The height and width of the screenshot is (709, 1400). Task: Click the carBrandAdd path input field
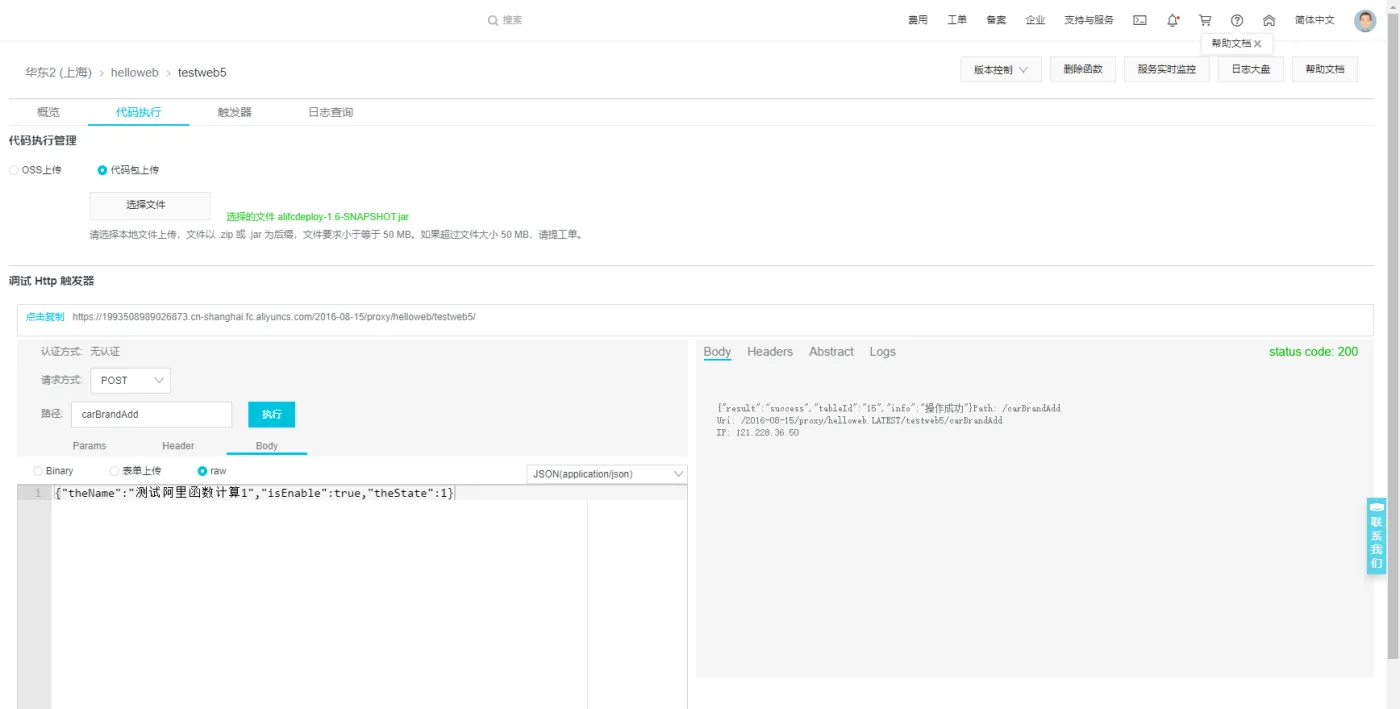click(151, 414)
